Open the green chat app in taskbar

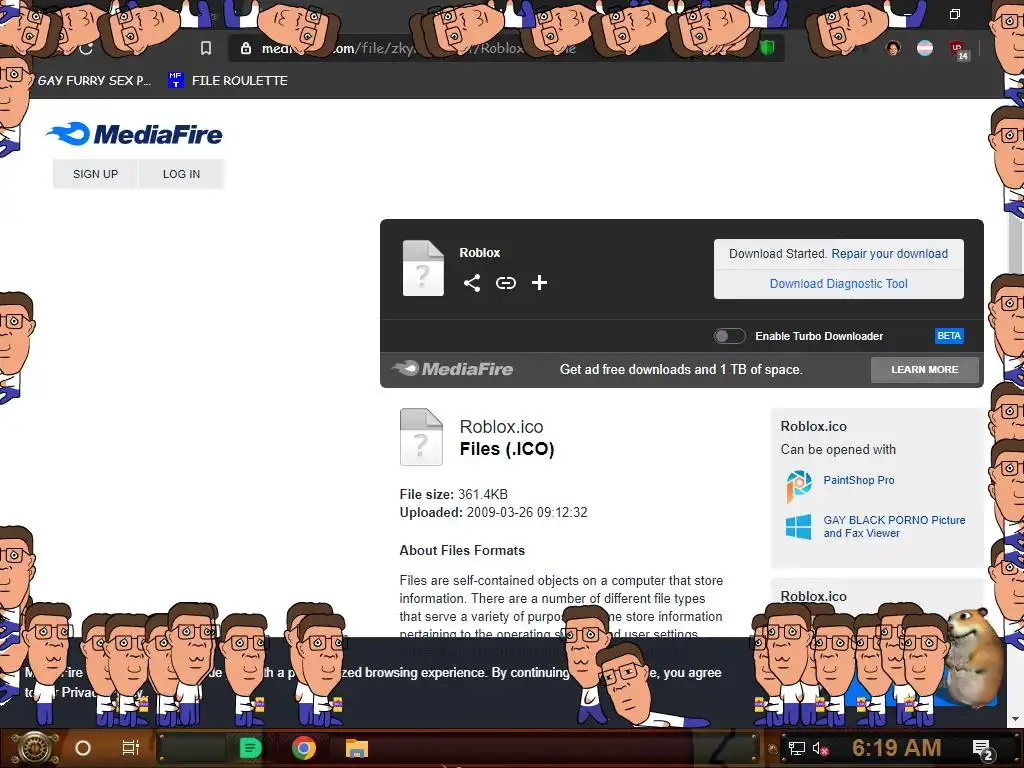(250, 748)
